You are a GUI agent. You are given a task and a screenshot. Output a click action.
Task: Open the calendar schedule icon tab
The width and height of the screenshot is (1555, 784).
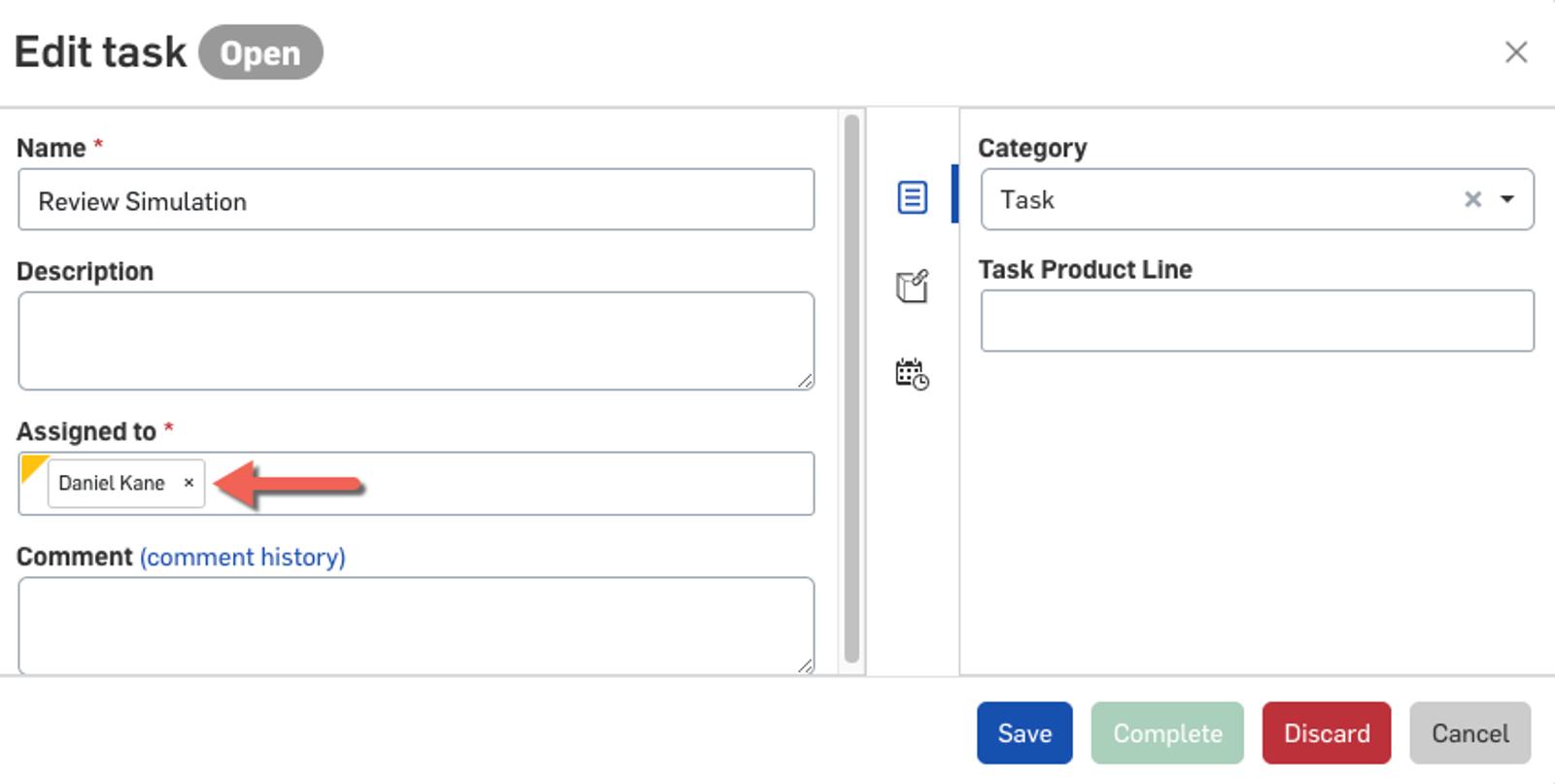click(912, 374)
